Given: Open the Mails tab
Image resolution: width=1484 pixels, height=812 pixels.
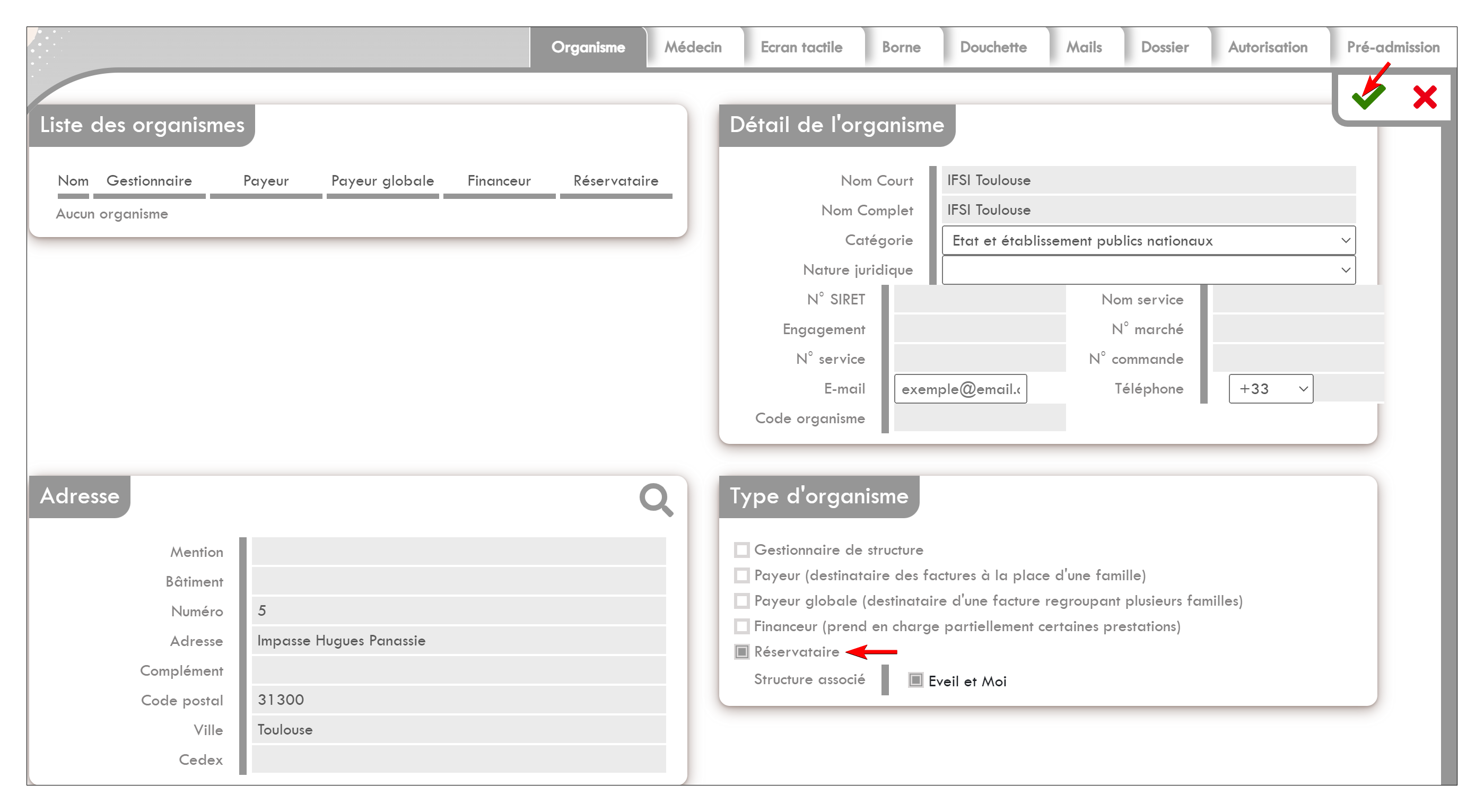Looking at the screenshot, I should 1084,47.
